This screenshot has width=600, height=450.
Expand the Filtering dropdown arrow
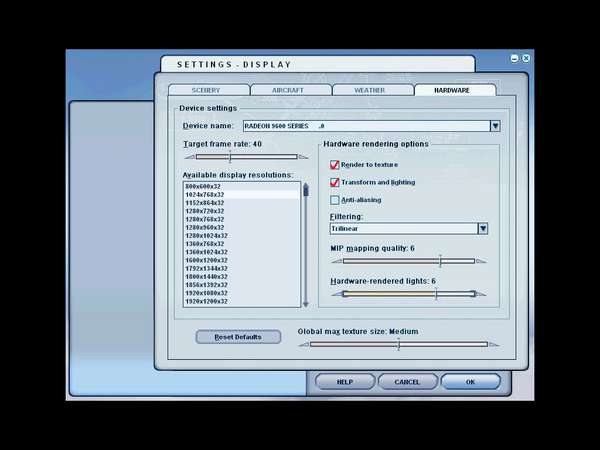coord(483,228)
